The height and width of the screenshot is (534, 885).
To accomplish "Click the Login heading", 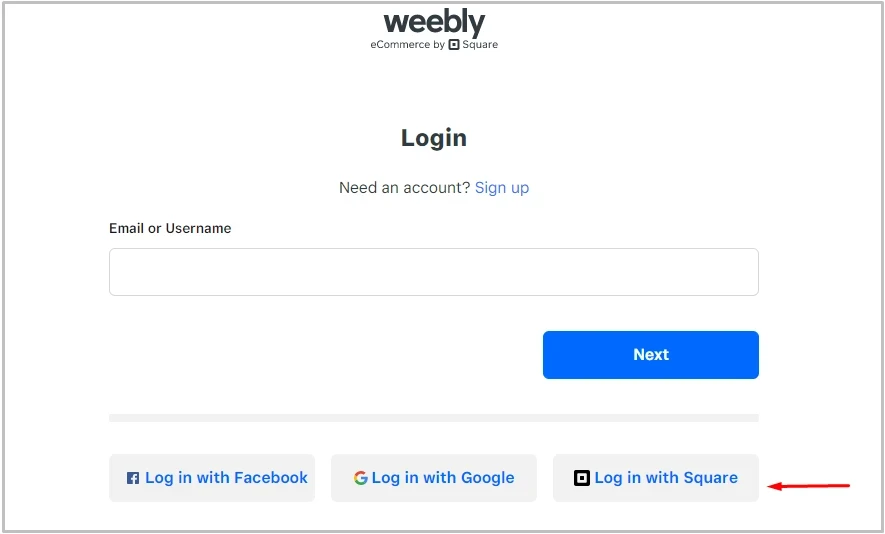I will 434,138.
